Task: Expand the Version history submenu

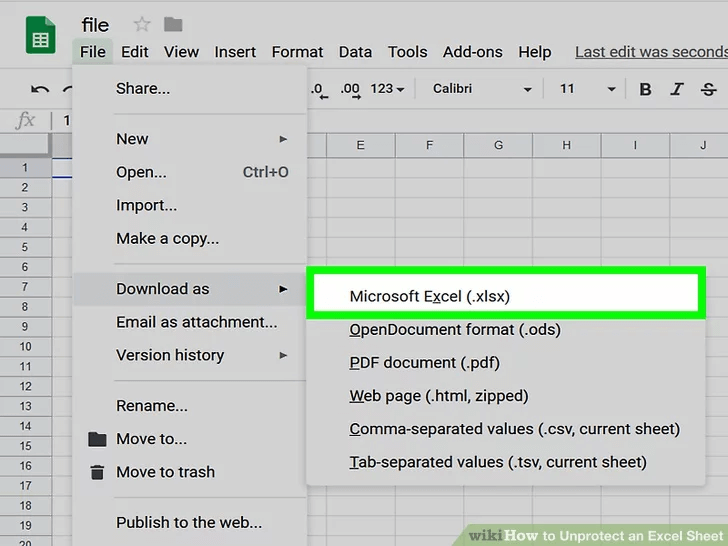Action: 190,355
